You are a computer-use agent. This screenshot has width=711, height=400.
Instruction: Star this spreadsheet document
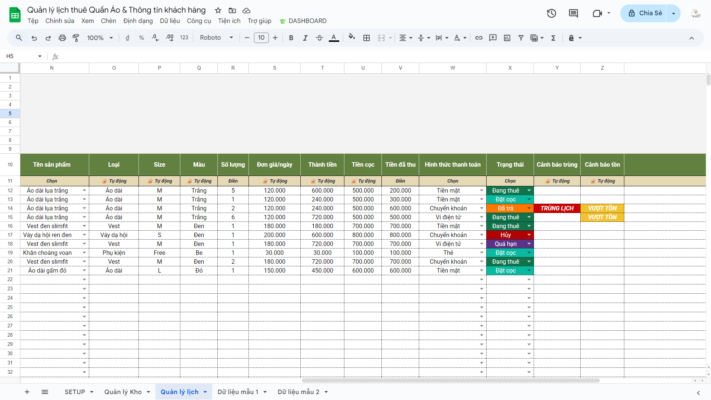tap(218, 9)
